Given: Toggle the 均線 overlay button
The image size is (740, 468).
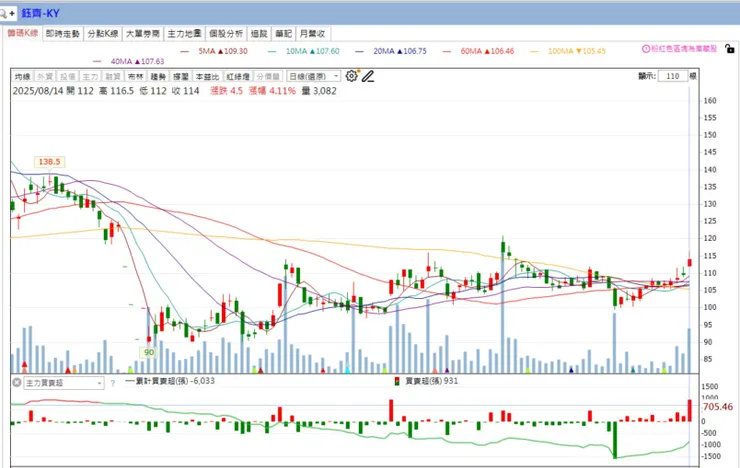Looking at the screenshot, I should point(22,76).
